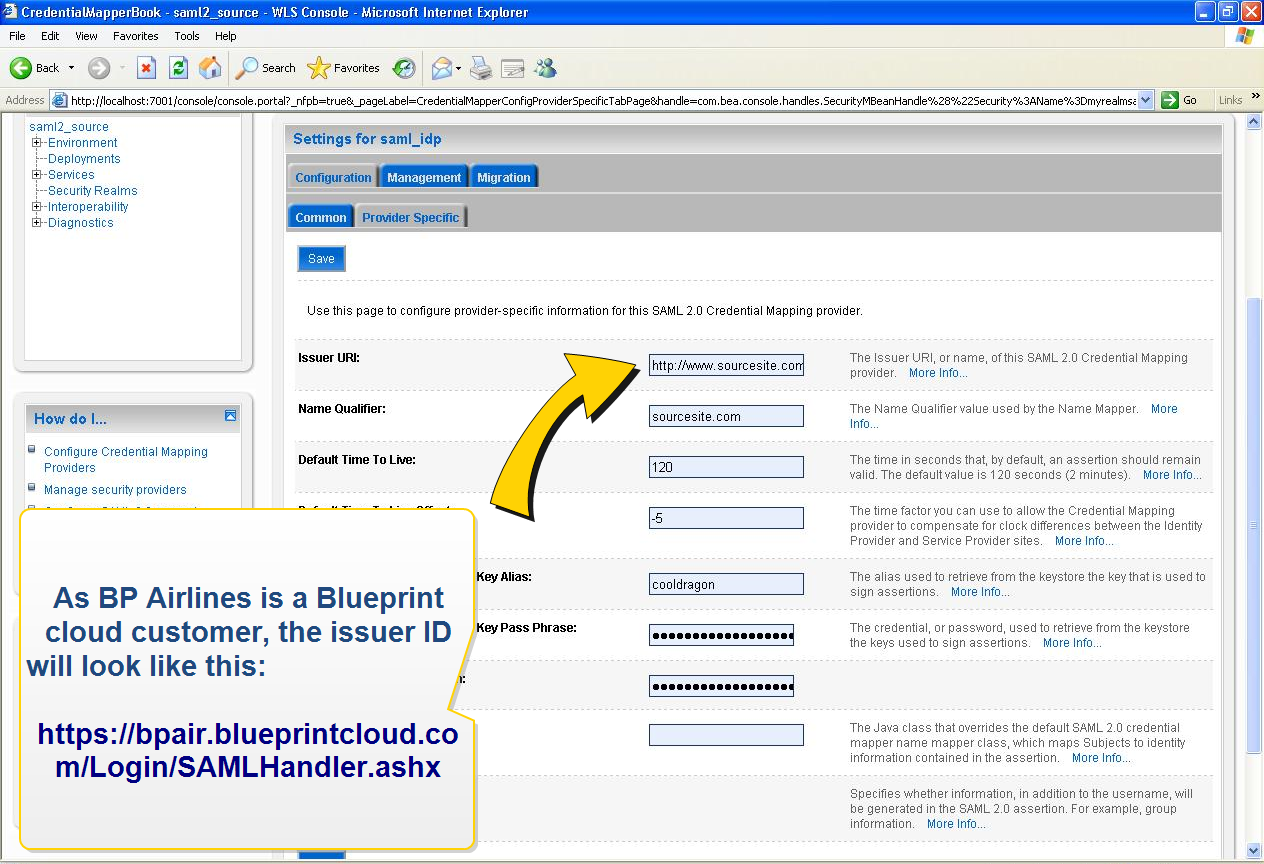1264x864 pixels.
Task: Minimize the How do I panel
Action: 230,415
